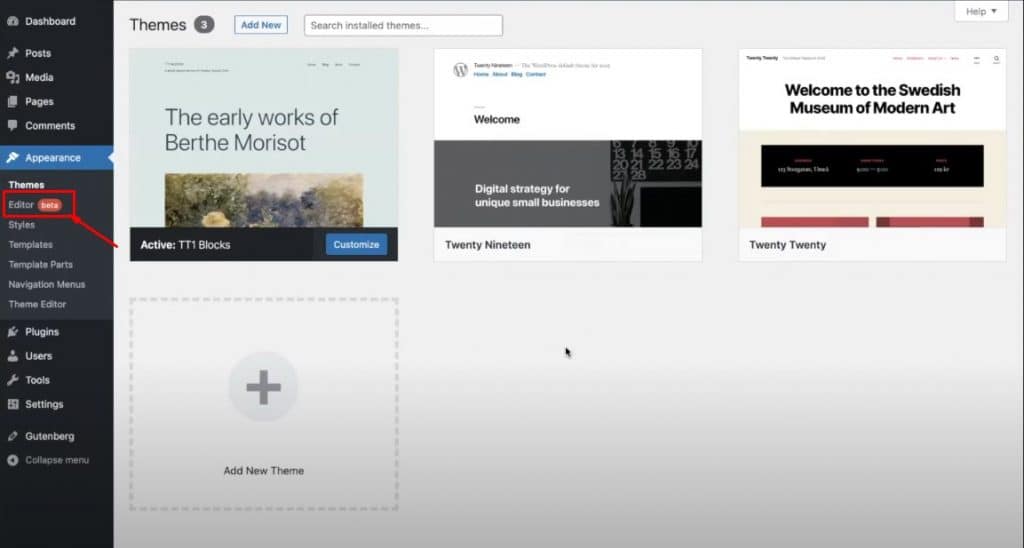Screen dimensions: 1024x548
Task: Open Navigation Menus submenu item
Action: [x=46, y=284]
